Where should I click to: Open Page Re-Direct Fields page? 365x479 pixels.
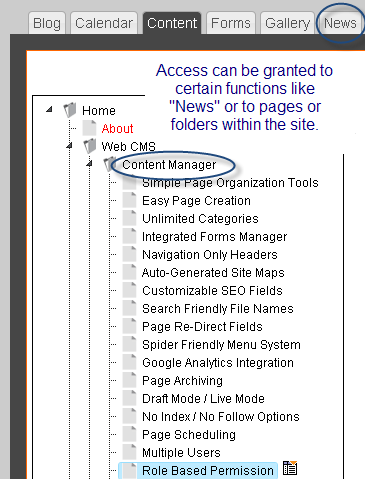[202, 326]
